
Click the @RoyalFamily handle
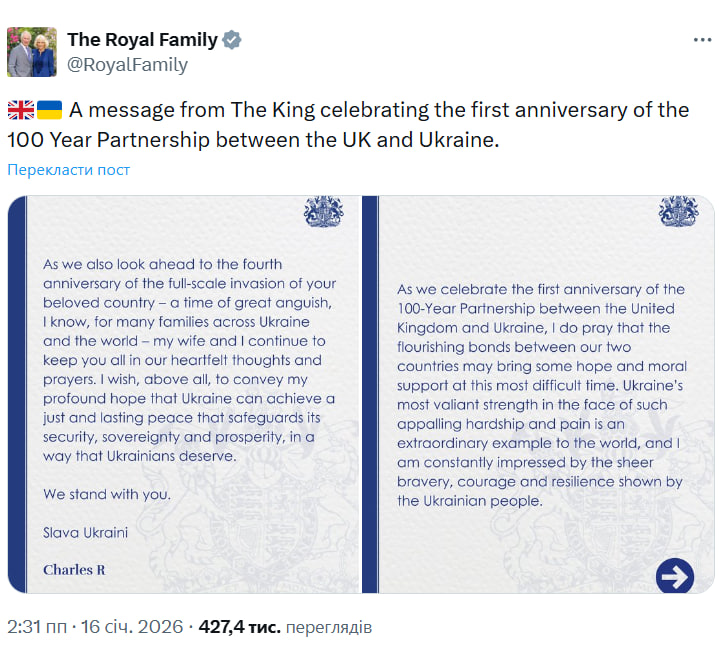tap(127, 65)
